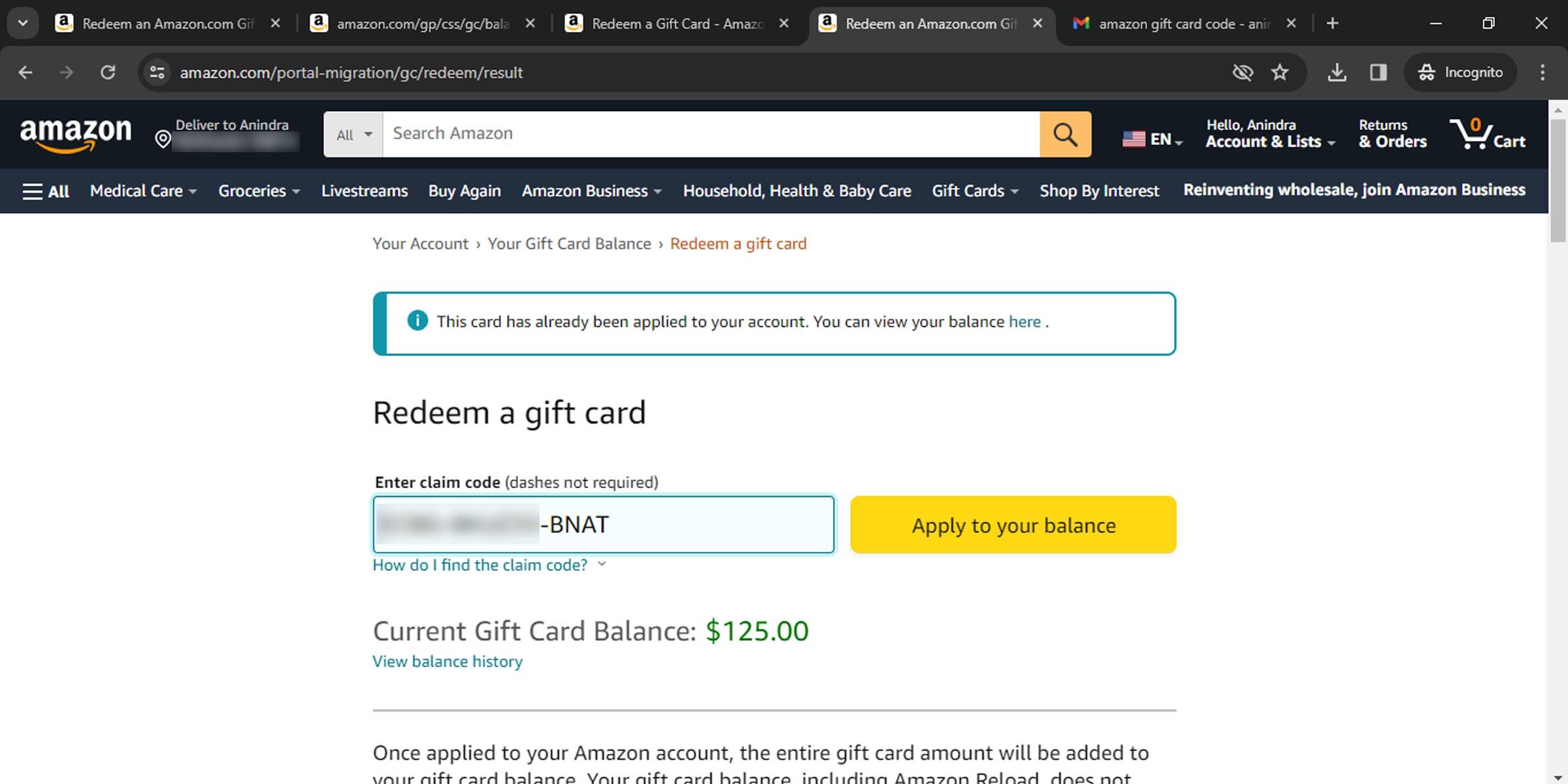Click the third-party cookies blocked eye icon

1242,73
